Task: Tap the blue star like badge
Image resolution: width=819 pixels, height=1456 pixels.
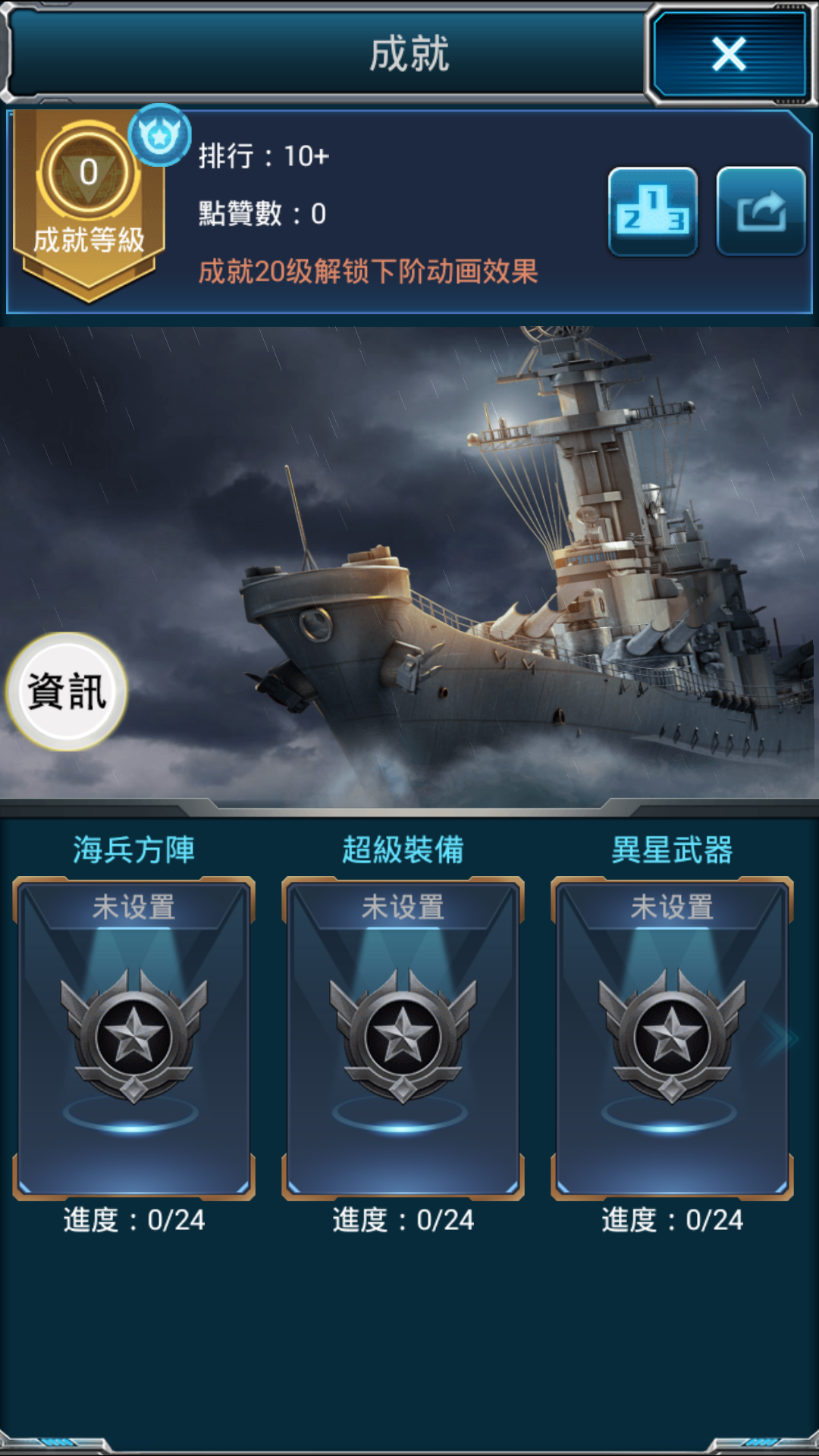Action: tap(159, 136)
